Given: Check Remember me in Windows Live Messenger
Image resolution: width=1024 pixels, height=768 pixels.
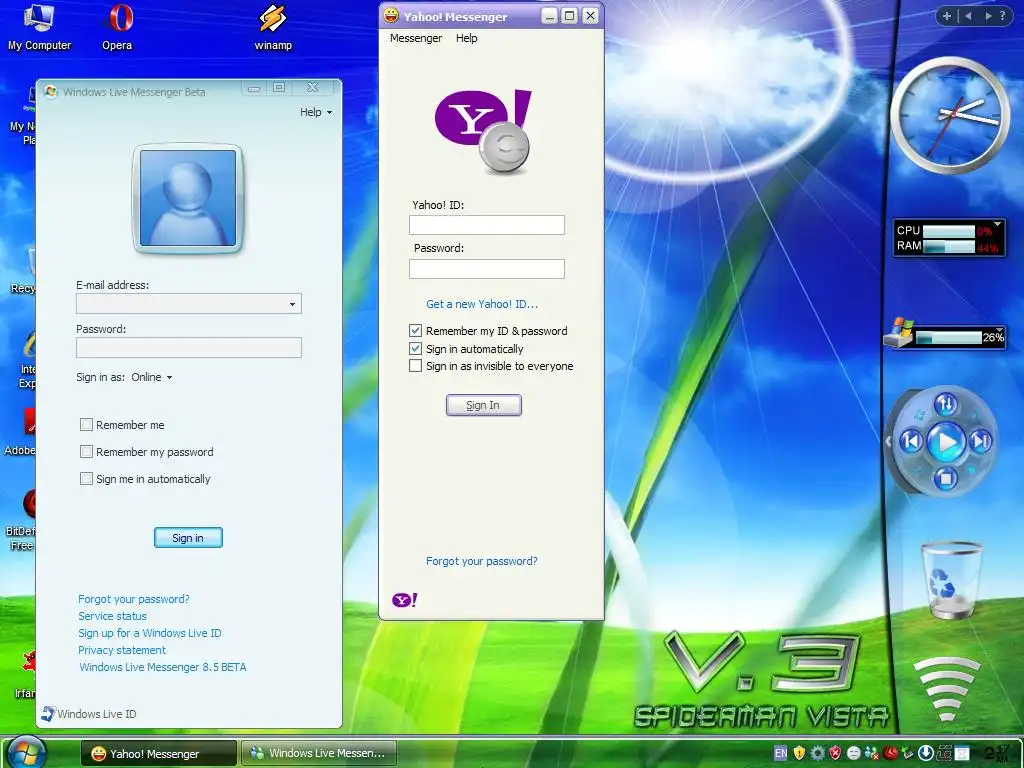Looking at the screenshot, I should coord(86,424).
